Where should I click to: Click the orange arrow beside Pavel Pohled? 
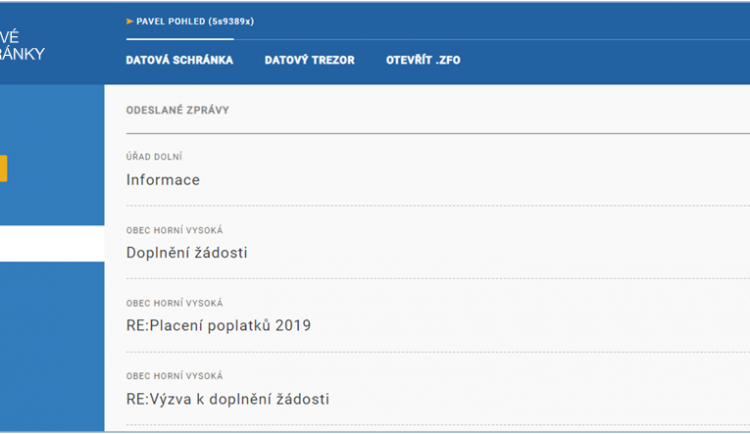(129, 20)
